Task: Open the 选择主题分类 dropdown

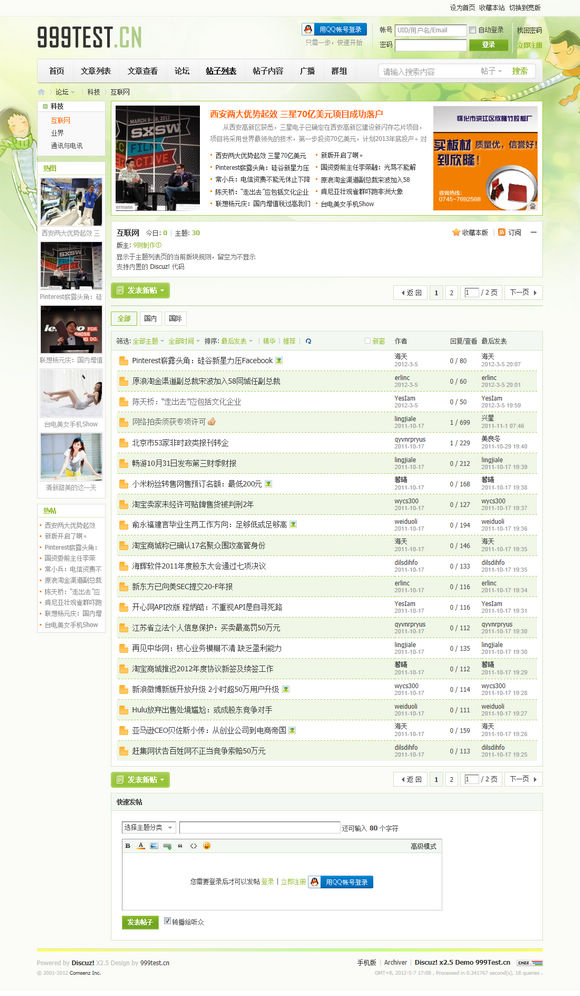Action: click(149, 828)
